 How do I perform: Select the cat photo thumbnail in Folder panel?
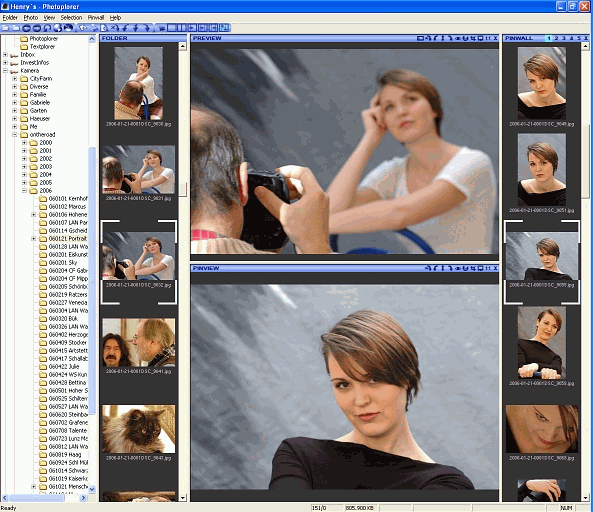tap(139, 429)
